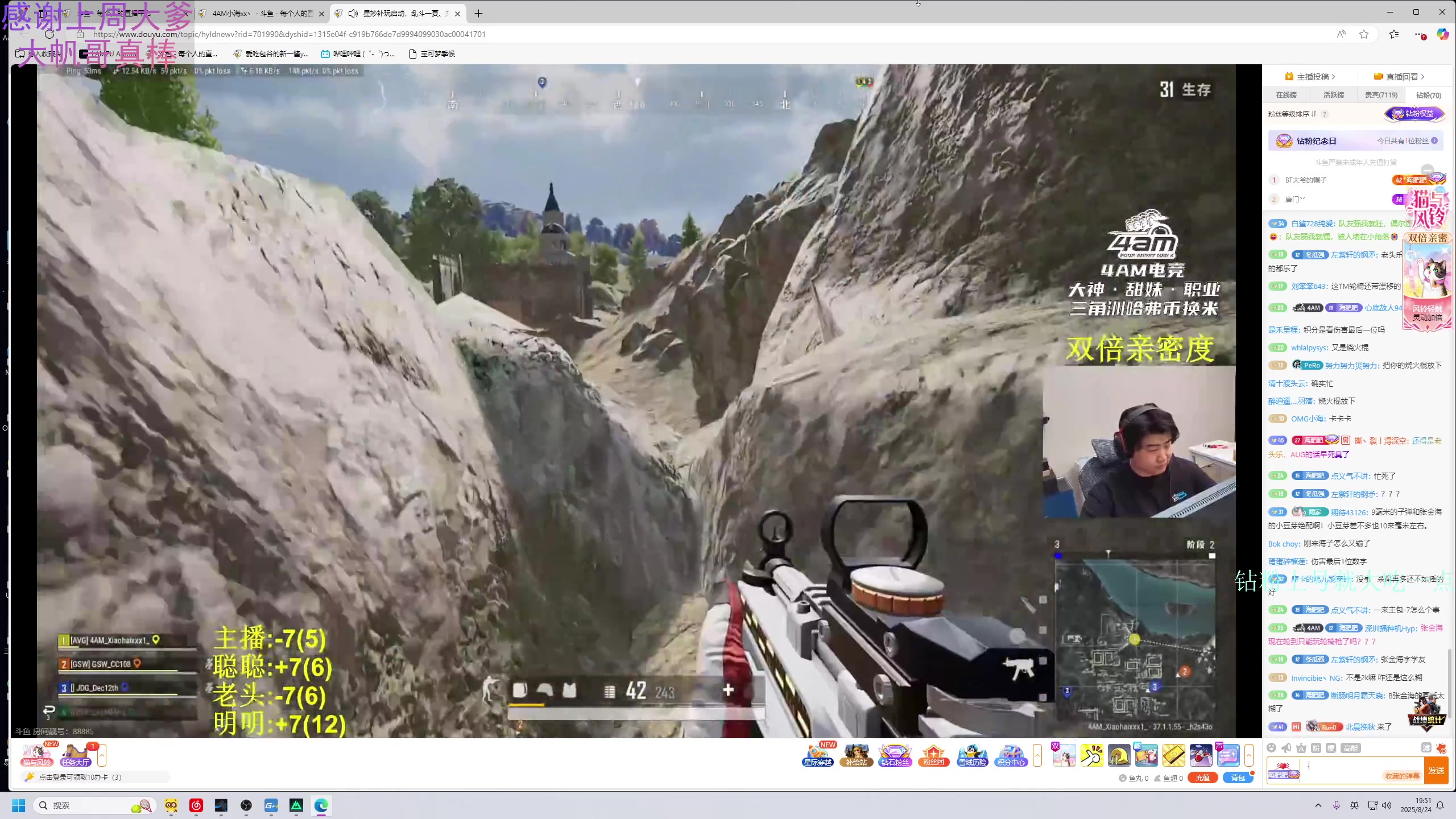The width and height of the screenshot is (1456, 819).
Task: Expand the activity icons row arrow
Action: click(1037, 755)
